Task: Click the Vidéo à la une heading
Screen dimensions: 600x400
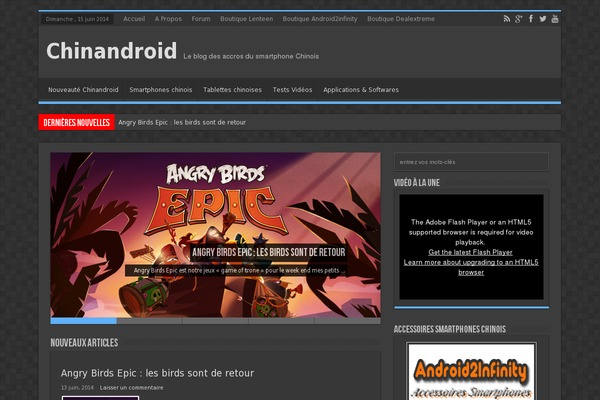Action: click(x=417, y=183)
